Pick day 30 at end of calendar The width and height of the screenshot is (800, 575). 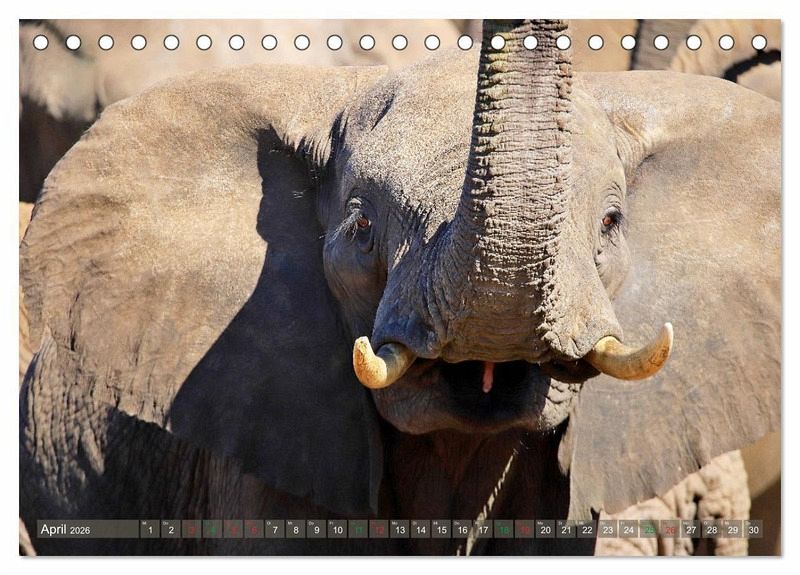(x=753, y=529)
